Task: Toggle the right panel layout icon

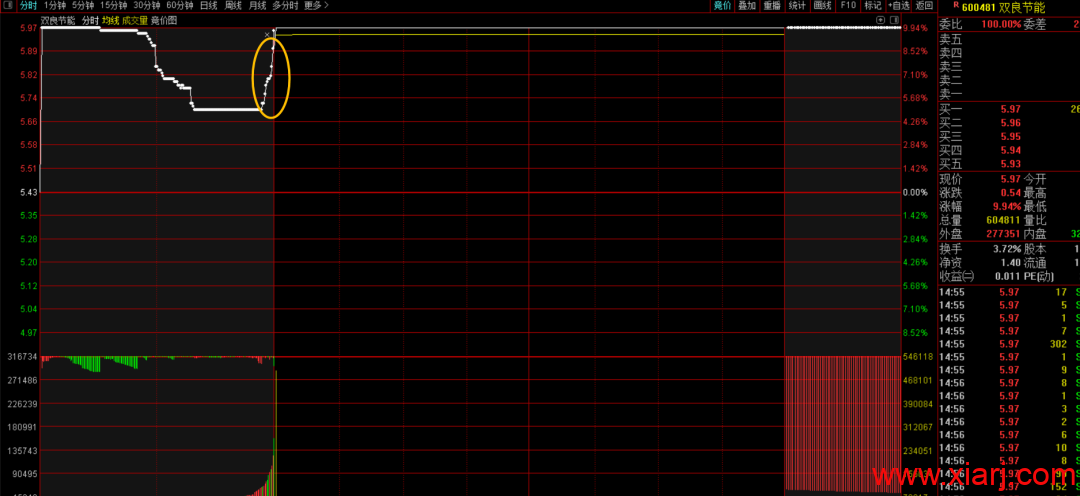Action: [894, 20]
